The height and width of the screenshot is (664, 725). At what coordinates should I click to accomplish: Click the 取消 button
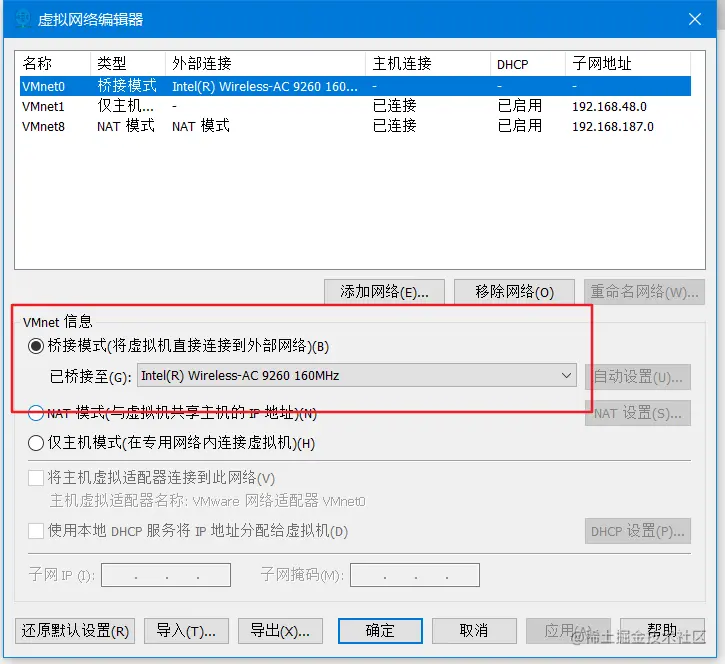coord(474,631)
